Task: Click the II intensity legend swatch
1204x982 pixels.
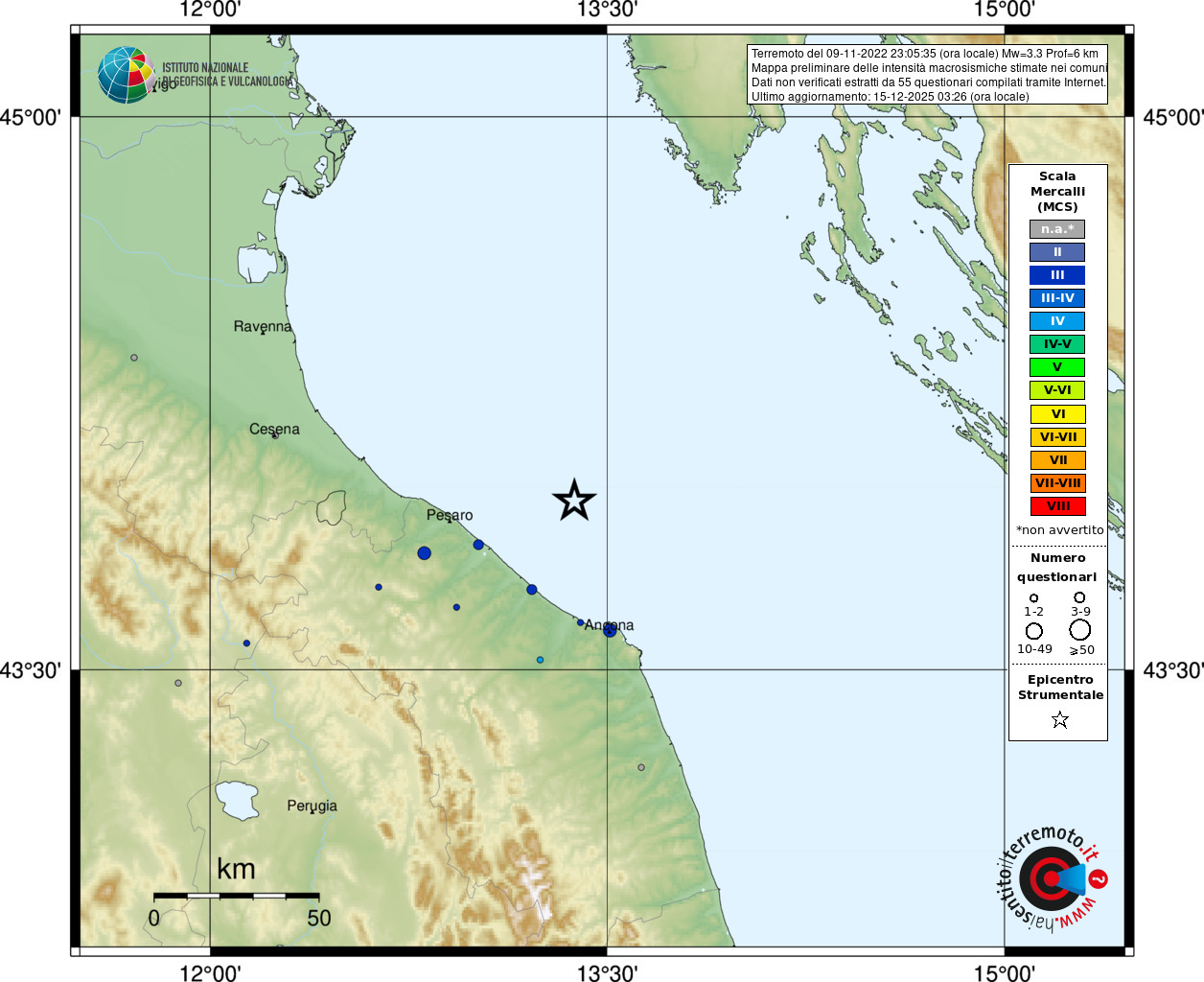Action: 1057,252
